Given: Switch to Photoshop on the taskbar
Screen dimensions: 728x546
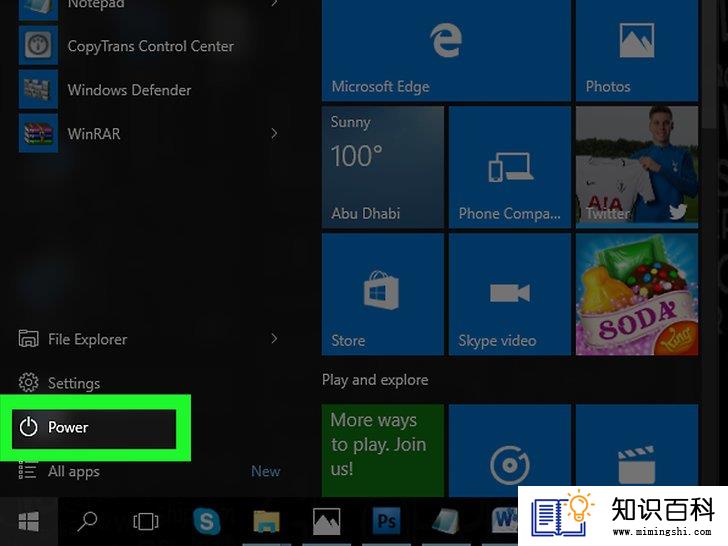Looking at the screenshot, I should click(386, 521).
